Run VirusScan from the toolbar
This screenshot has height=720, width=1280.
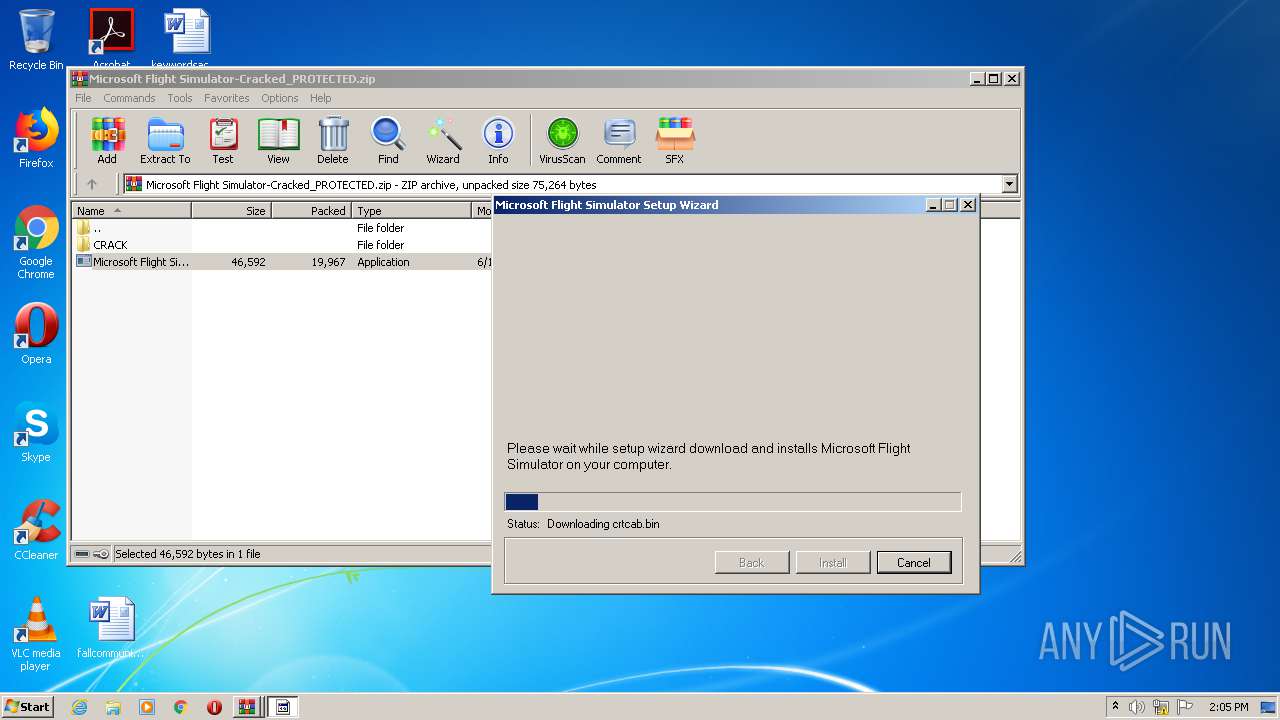(x=562, y=140)
